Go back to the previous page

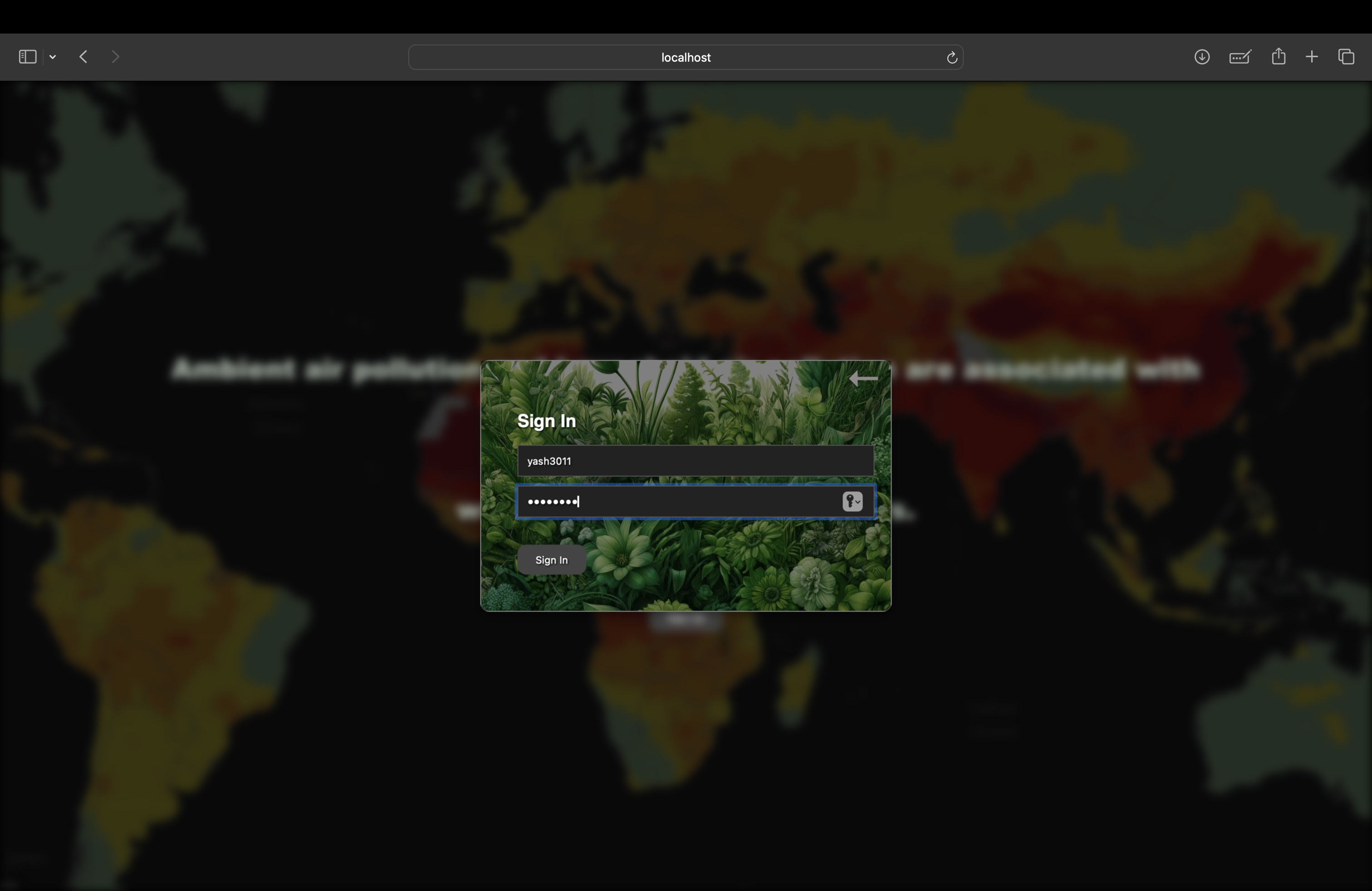83,56
